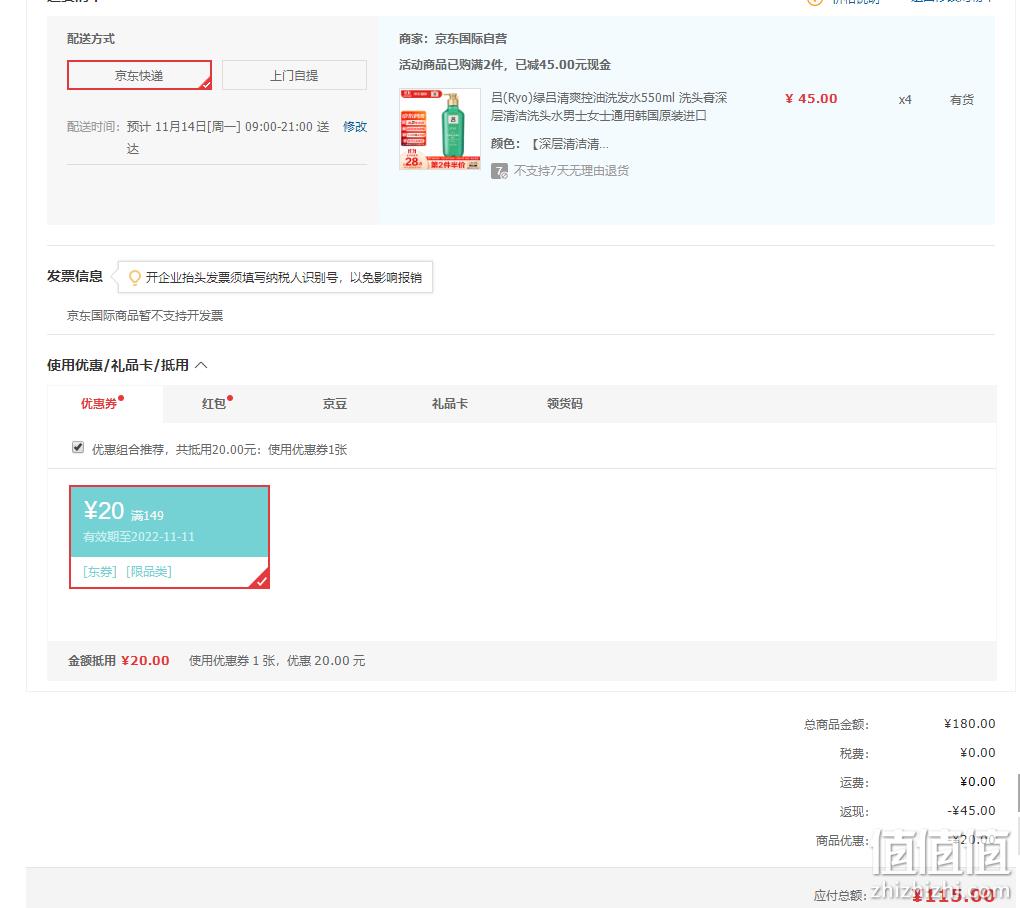The height and width of the screenshot is (908, 1020).
Task: Choose 上门自提 pickup option
Action: coord(294,75)
